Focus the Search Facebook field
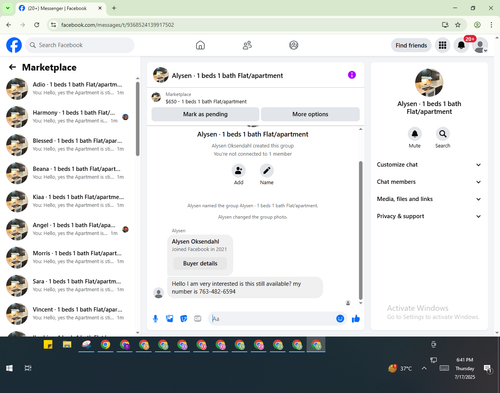Image resolution: width=500 pixels, height=393 pixels. pos(80,45)
